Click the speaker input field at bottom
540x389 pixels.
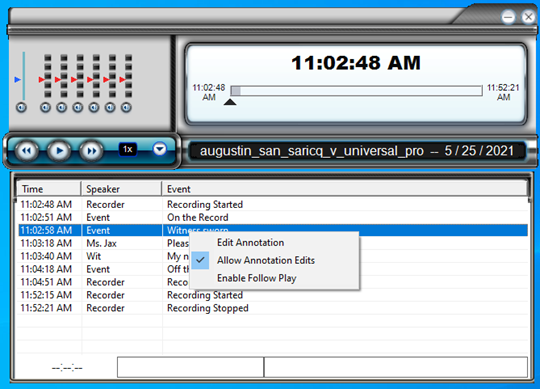[190, 367]
